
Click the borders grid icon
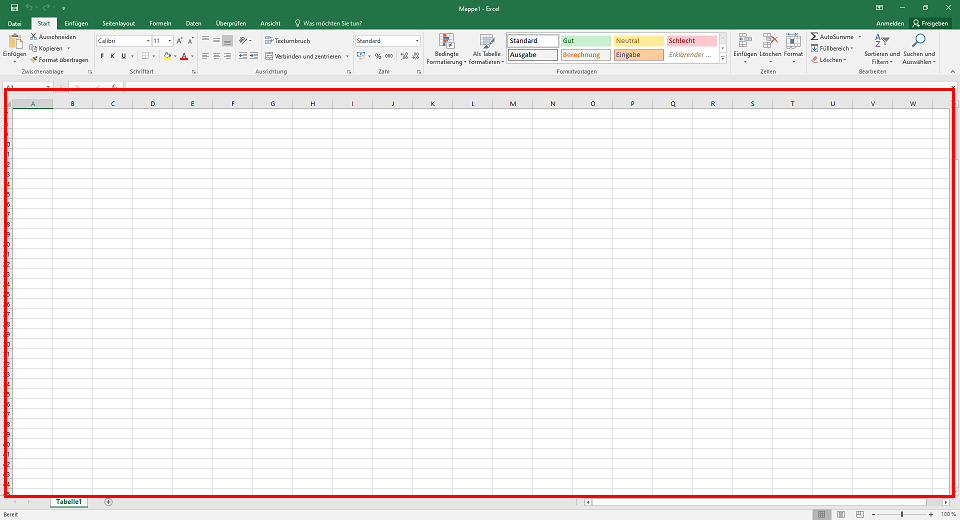coord(145,56)
